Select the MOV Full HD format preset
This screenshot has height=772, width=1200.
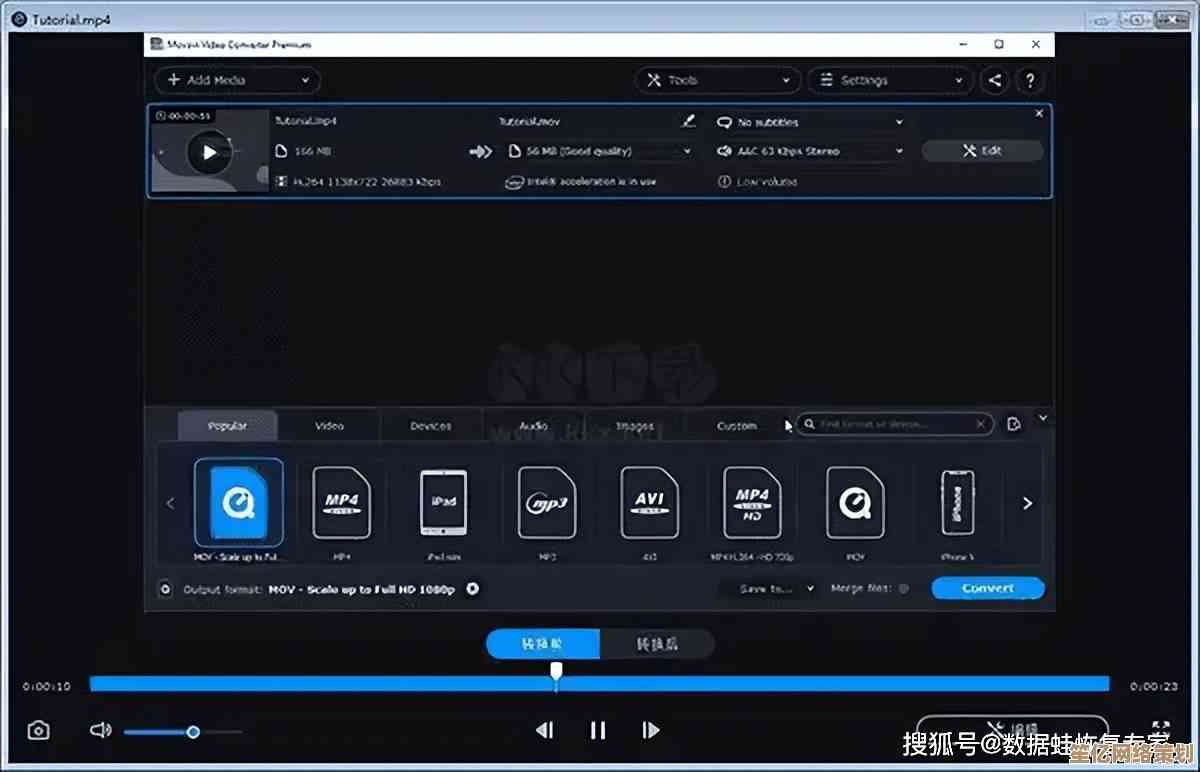[x=238, y=503]
